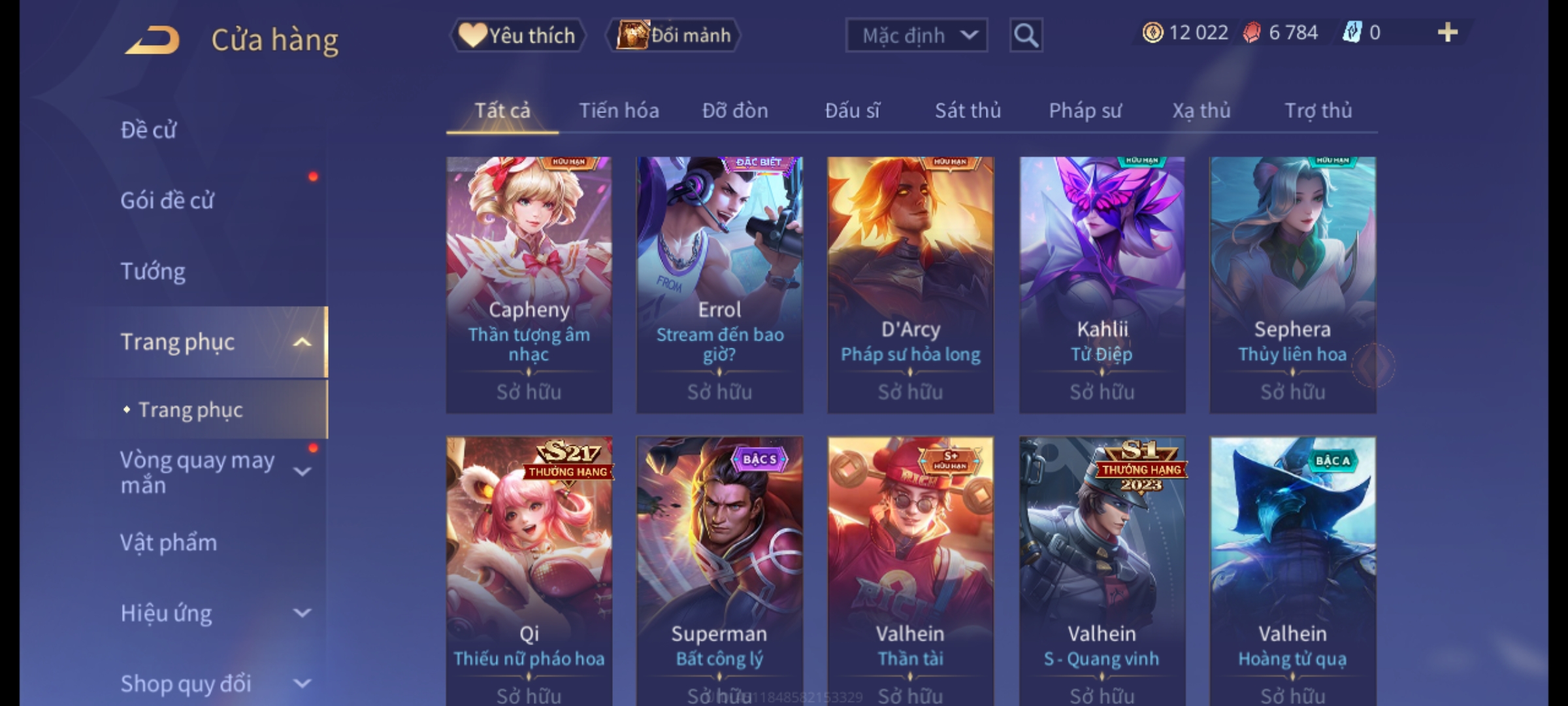Tap the blue voucher currency icon
This screenshot has width=1568, height=706.
pos(1352,33)
